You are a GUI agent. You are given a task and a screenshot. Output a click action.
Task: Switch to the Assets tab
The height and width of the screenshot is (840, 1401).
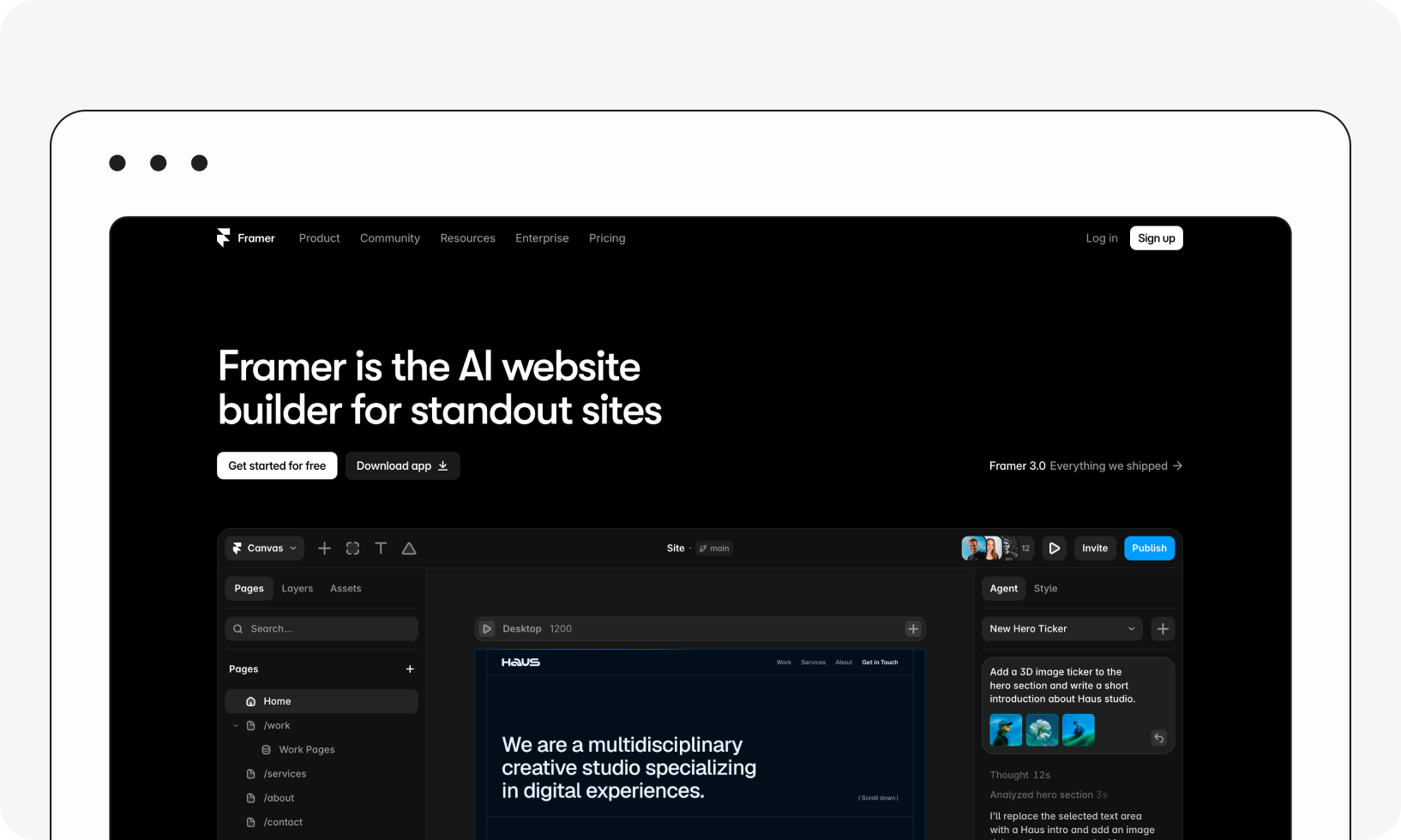(346, 589)
